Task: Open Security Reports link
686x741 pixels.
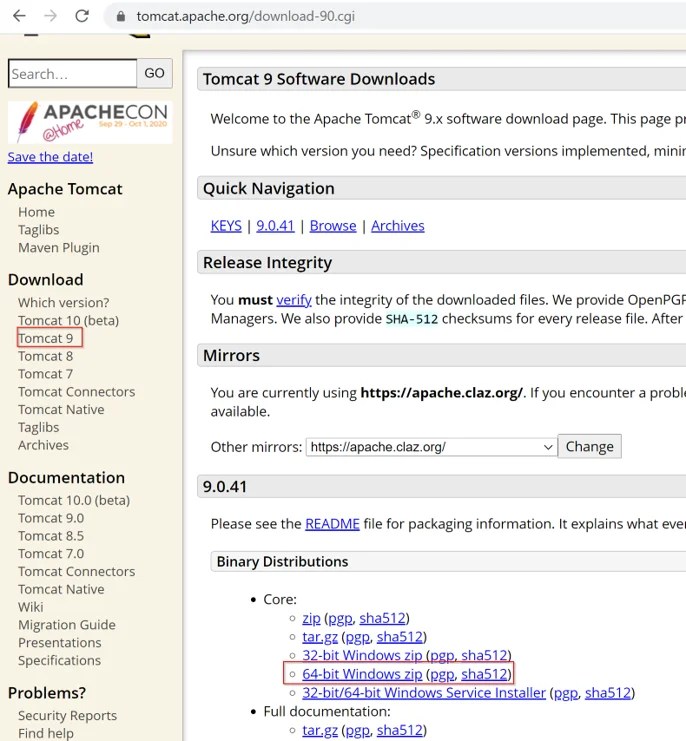Action: (x=67, y=715)
